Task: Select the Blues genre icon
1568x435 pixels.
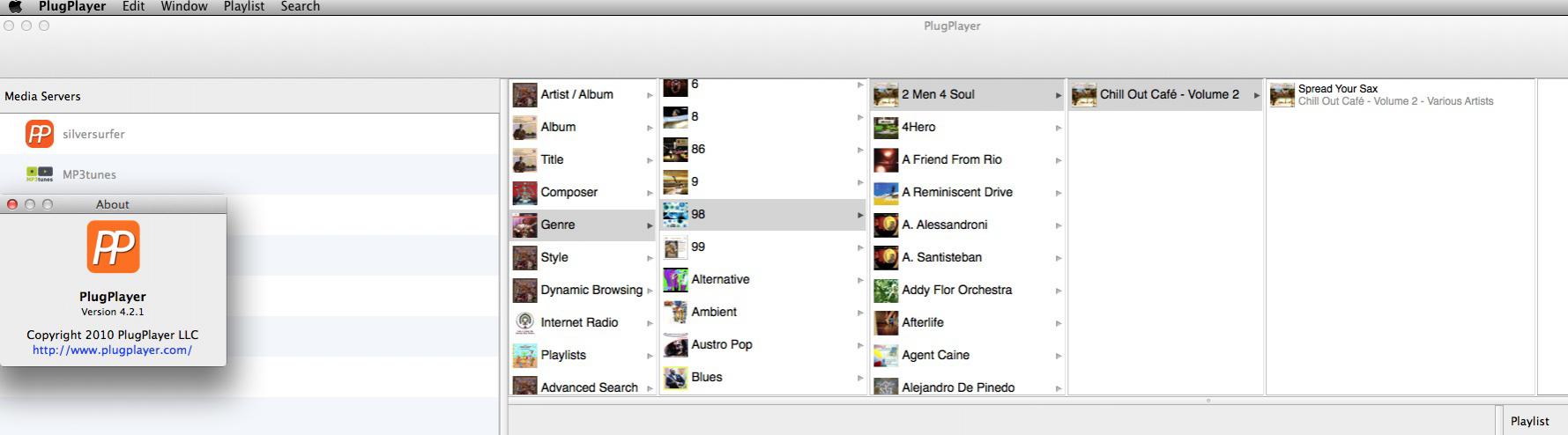Action: [675, 377]
